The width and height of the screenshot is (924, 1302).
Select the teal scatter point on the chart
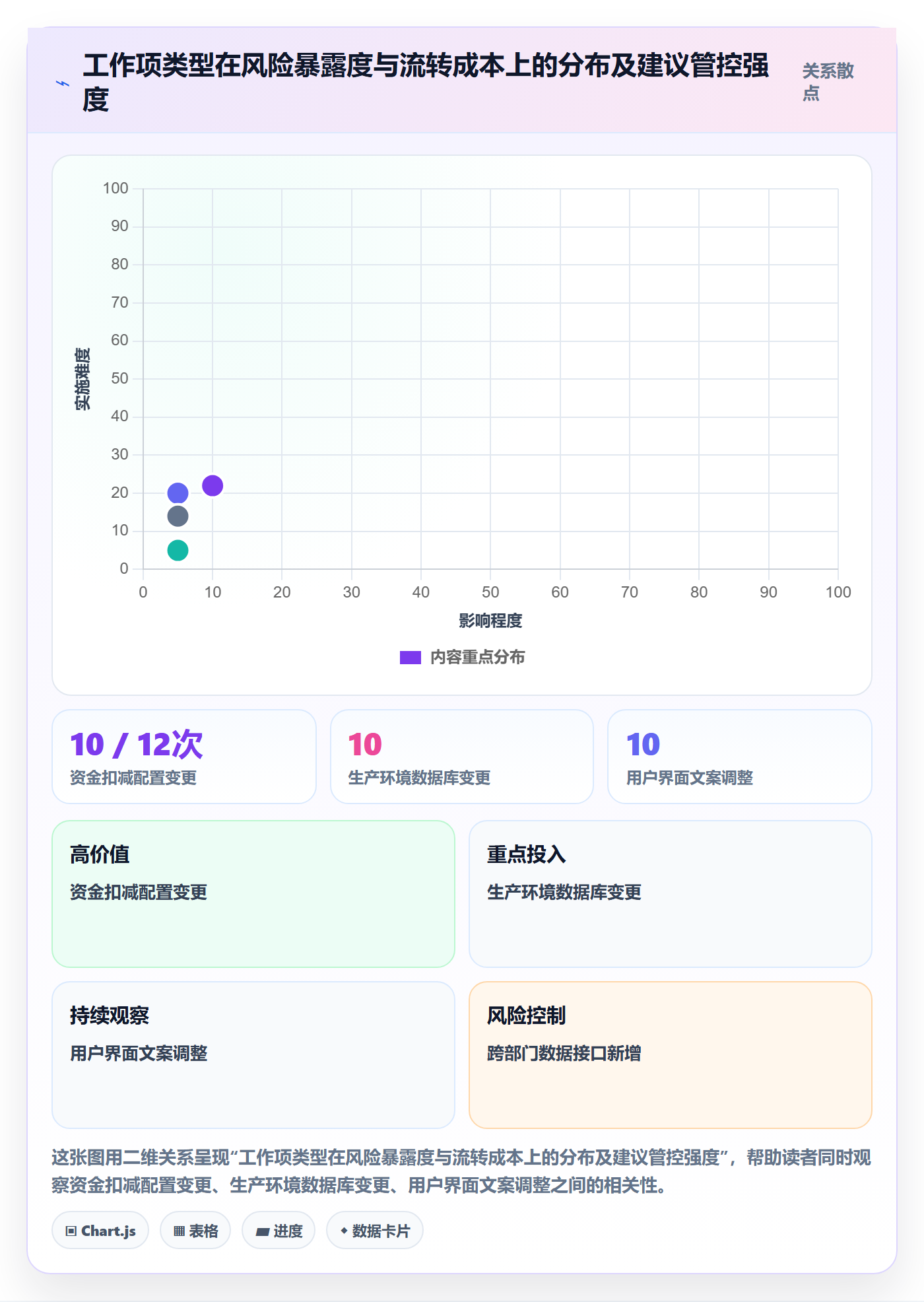tap(178, 550)
